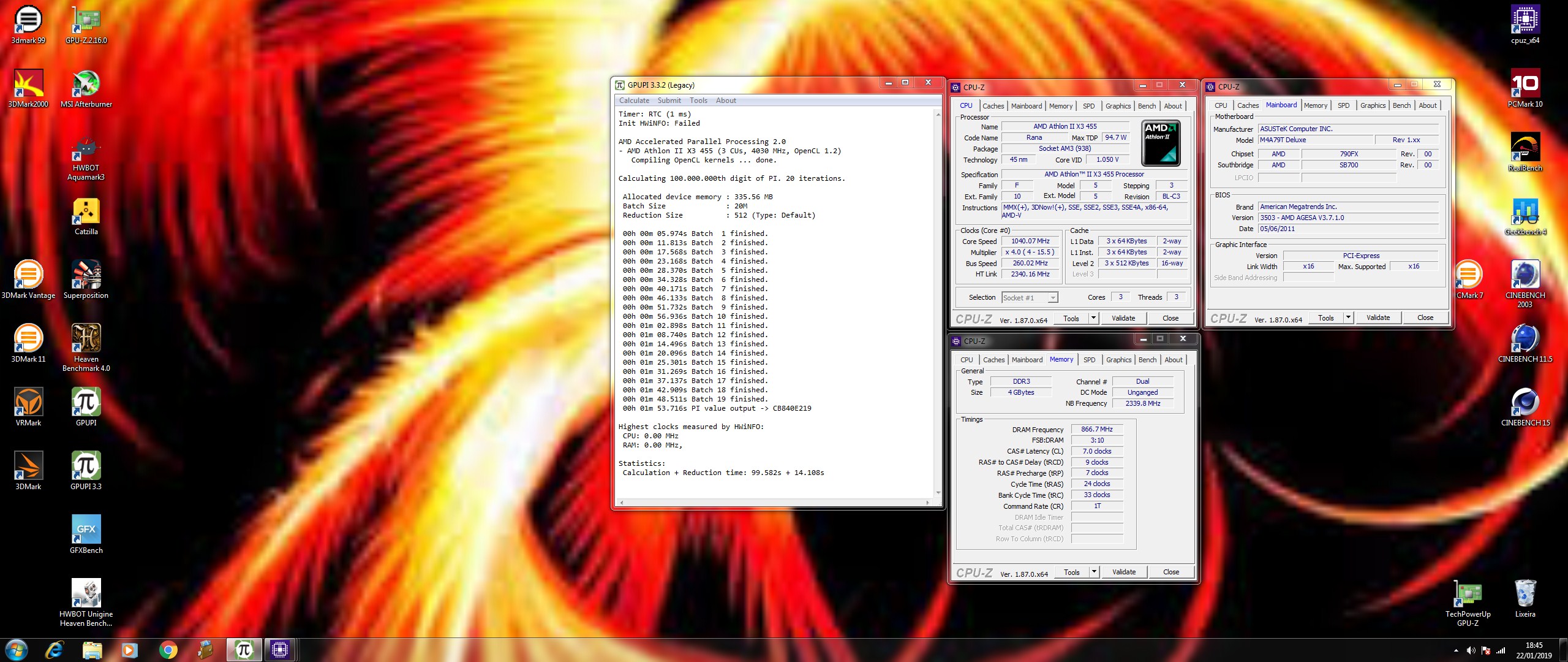Click Tools button in Memory CPU-Z window
Screen dimensions: 1568x662
[x=1072, y=572]
